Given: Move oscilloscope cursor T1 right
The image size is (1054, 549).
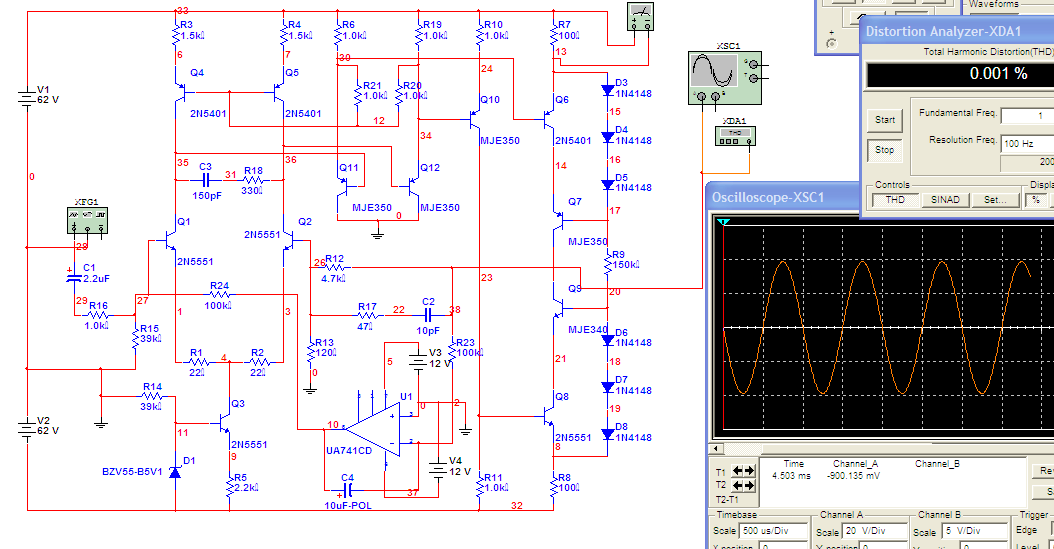Looking at the screenshot, I should [x=748, y=471].
